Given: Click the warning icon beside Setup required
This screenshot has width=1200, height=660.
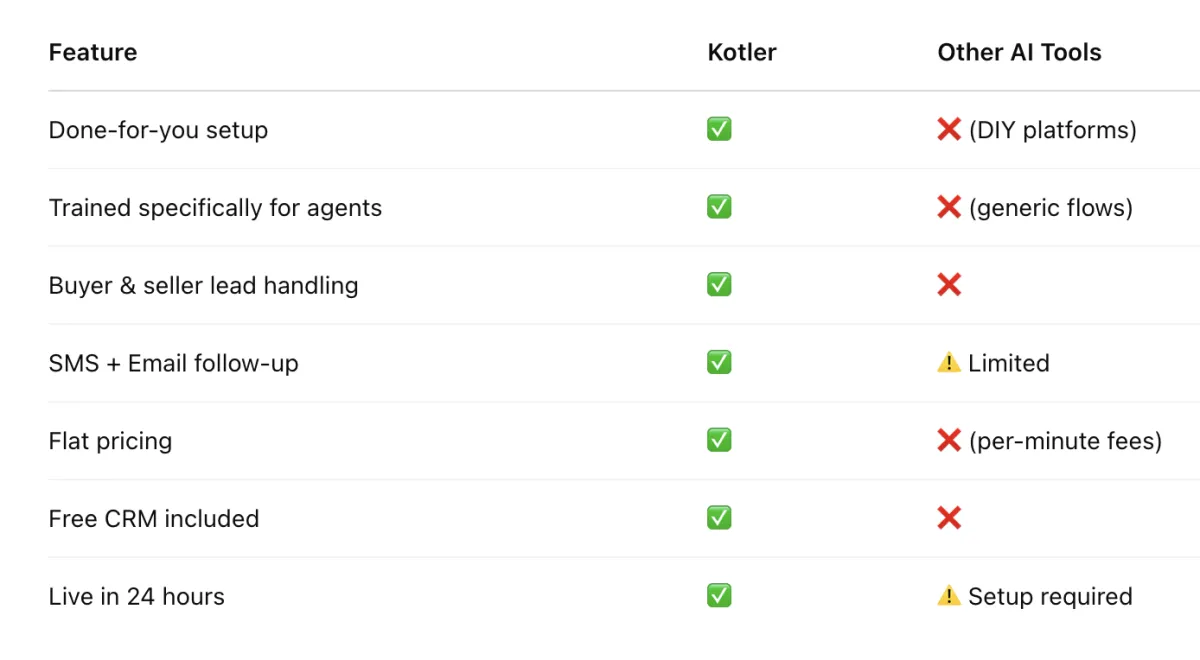Looking at the screenshot, I should 949,596.
